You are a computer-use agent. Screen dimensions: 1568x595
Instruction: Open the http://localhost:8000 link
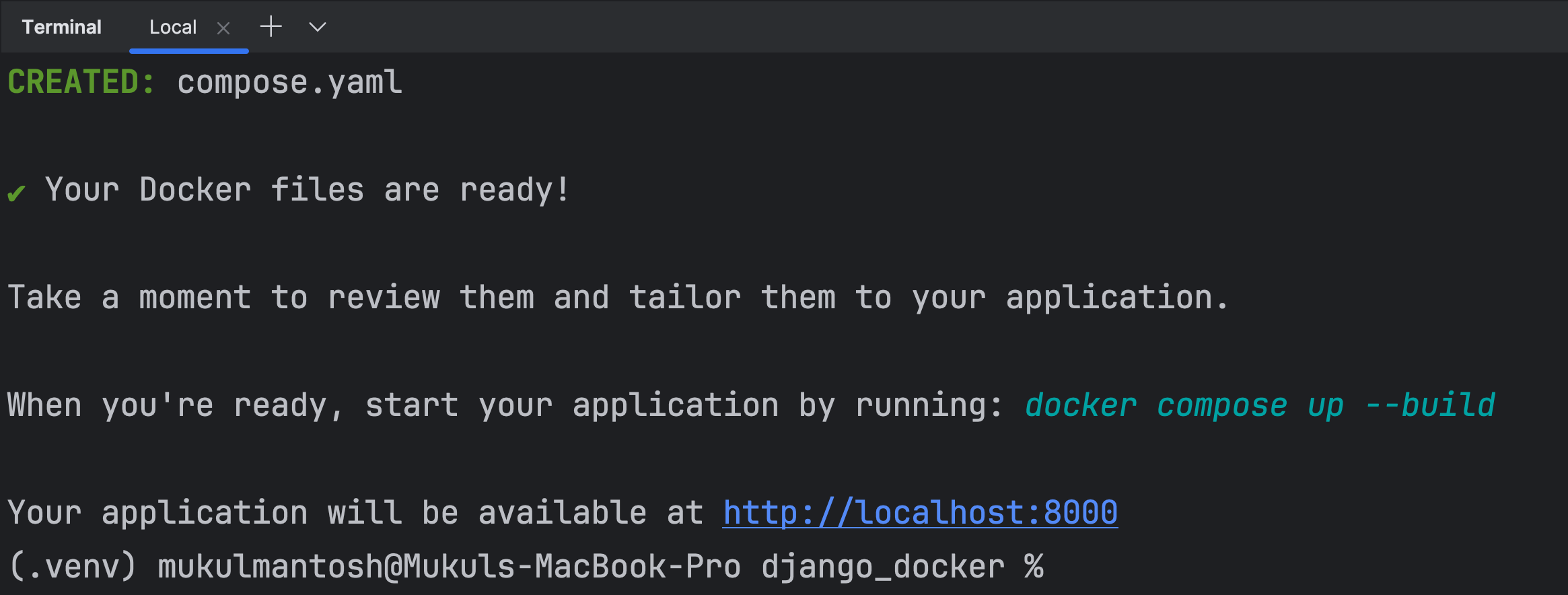920,513
